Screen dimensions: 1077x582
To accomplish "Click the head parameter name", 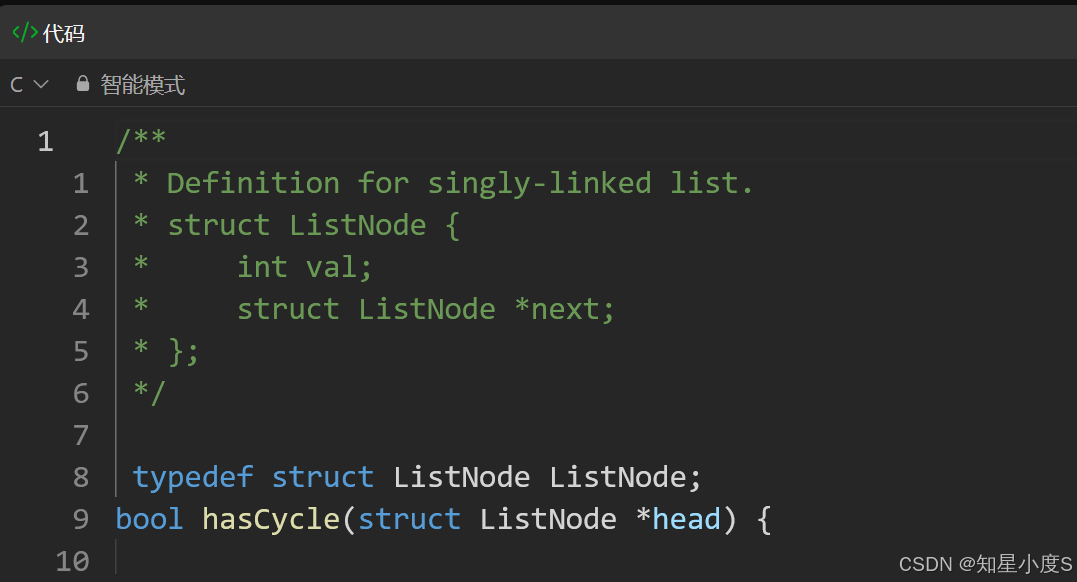I will point(686,519).
